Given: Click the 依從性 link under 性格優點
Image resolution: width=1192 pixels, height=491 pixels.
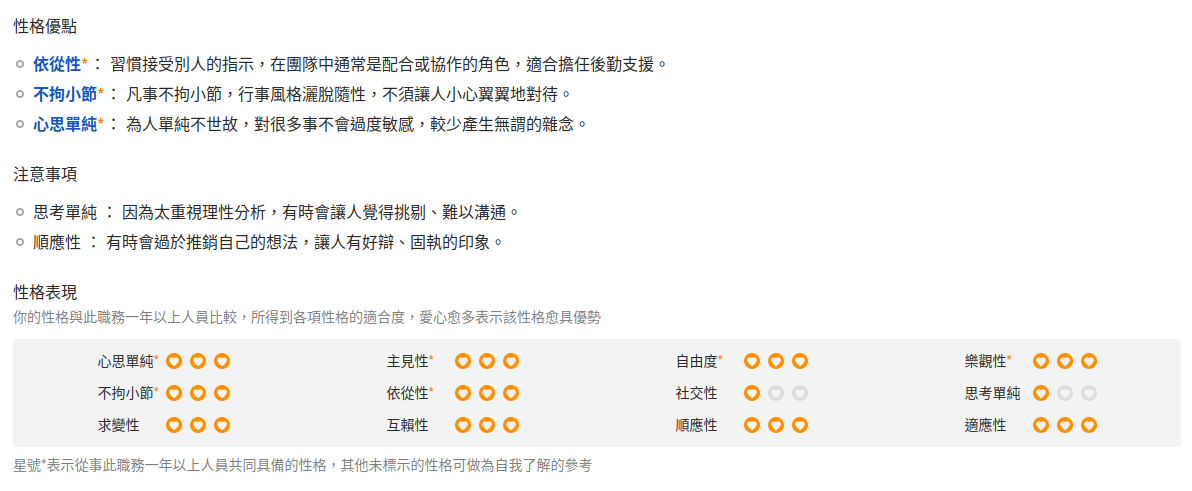Looking at the screenshot, I should [x=57, y=64].
